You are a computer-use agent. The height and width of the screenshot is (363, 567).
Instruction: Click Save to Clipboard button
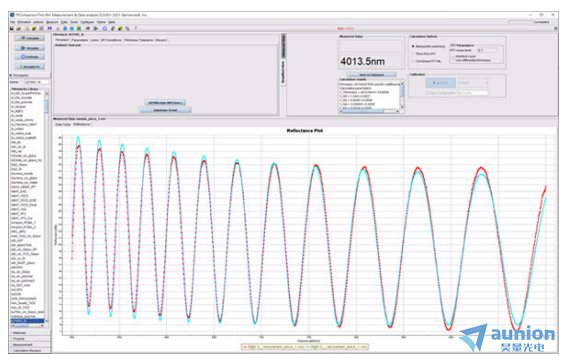371,74
